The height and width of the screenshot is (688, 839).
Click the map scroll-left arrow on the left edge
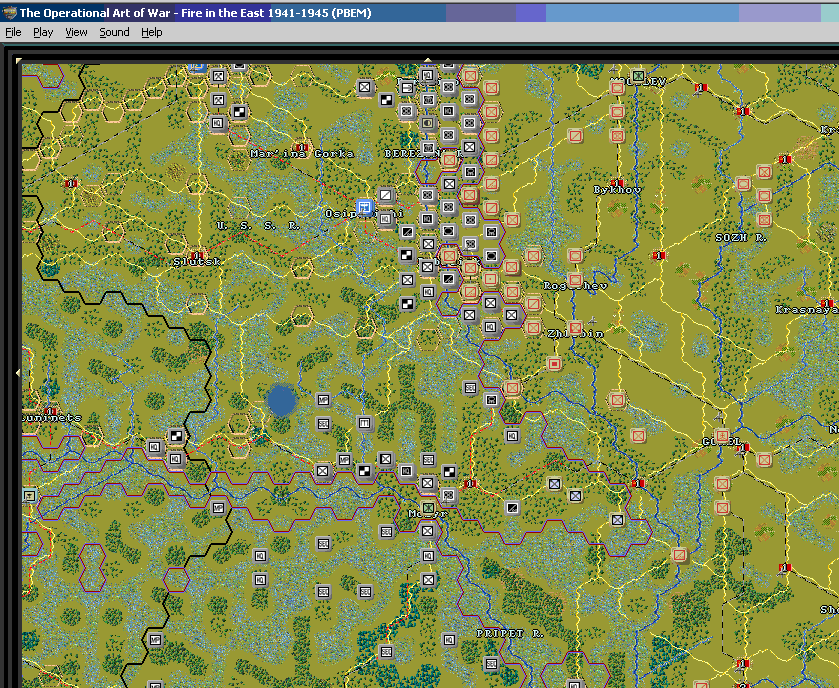[x=18, y=372]
